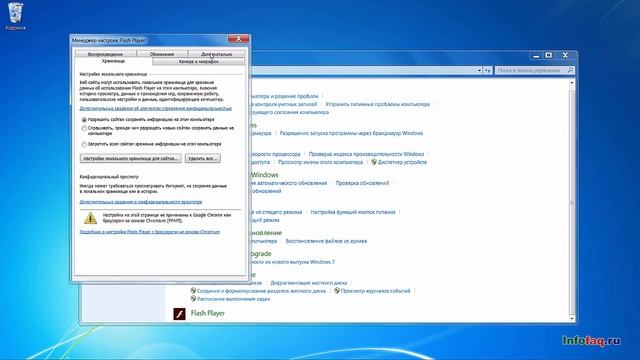Image resolution: width=640 pixels, height=360 pixels.
Task: Switch to the Дополнительно tab
Action: pos(216,54)
